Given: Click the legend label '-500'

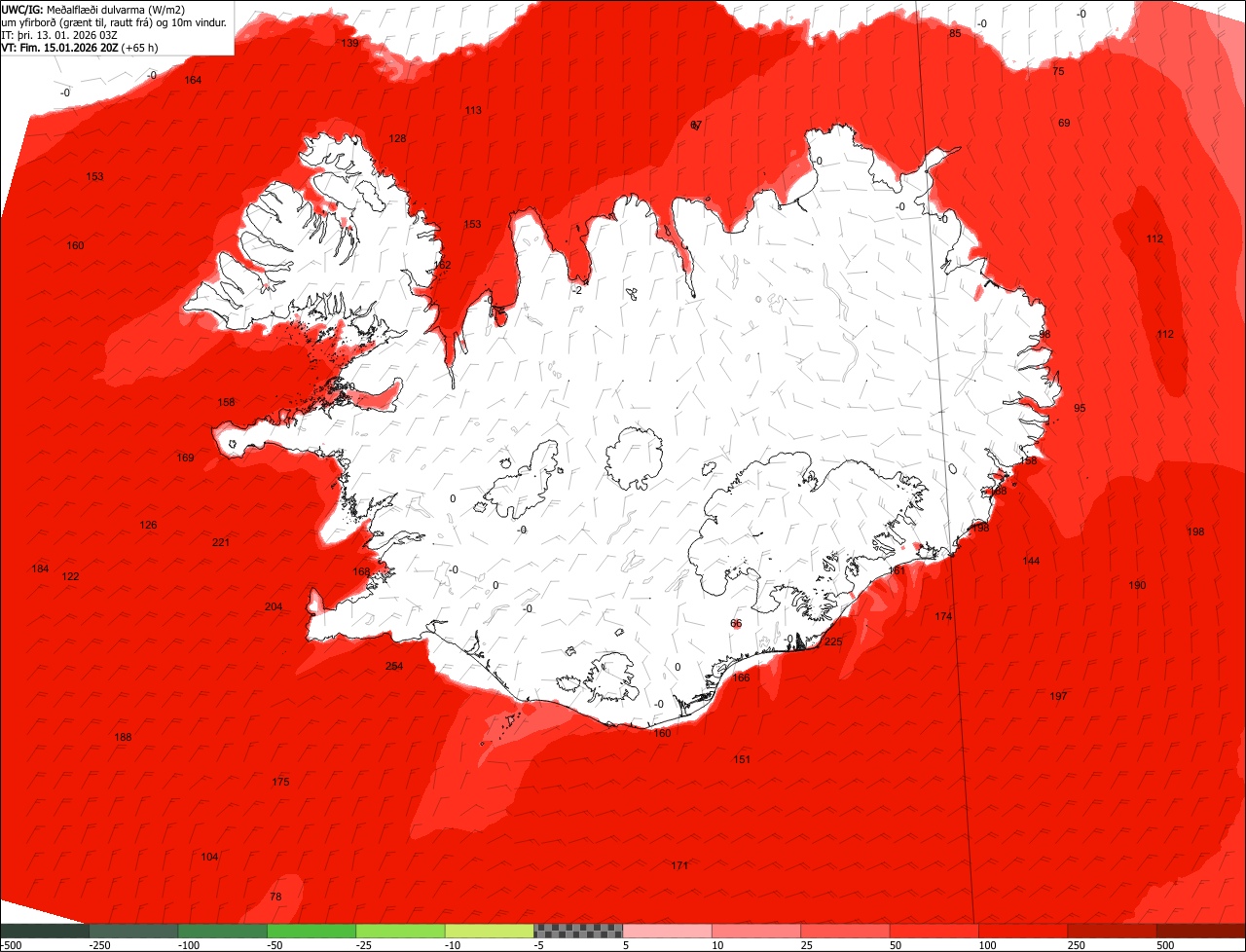Looking at the screenshot, I should (x=11, y=945).
